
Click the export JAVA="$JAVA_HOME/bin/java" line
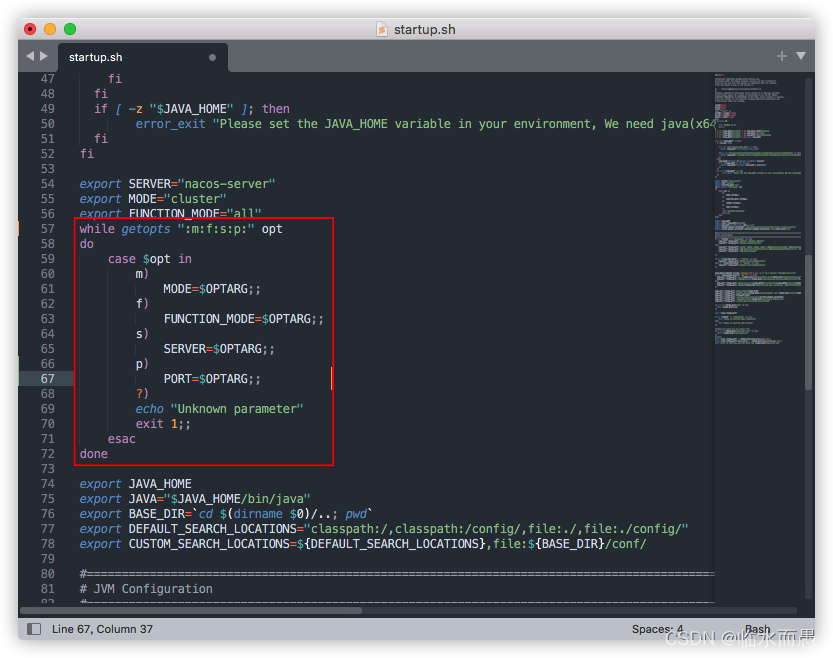195,499
